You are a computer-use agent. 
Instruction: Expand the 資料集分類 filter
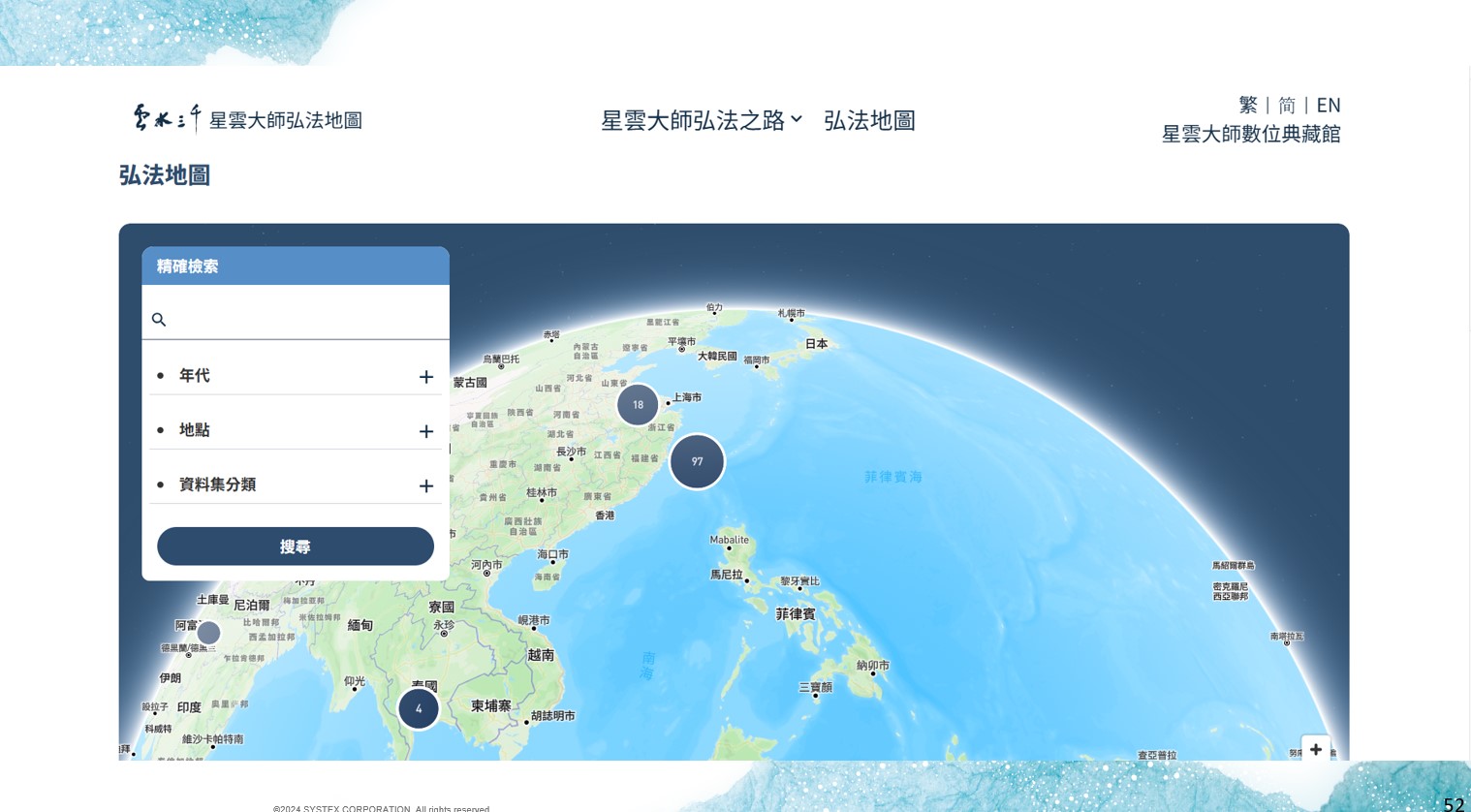(x=425, y=485)
